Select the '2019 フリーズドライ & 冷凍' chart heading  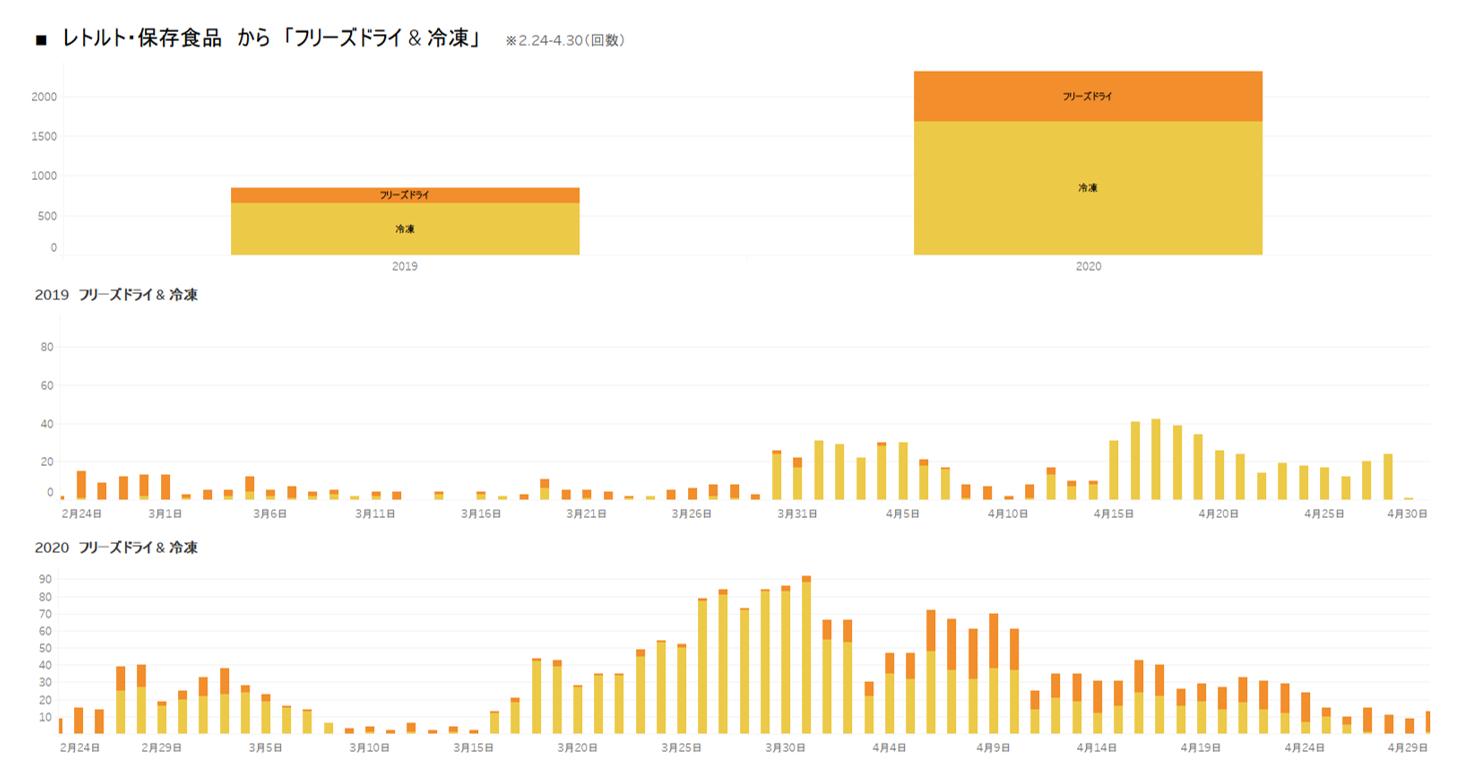[x=116, y=295]
